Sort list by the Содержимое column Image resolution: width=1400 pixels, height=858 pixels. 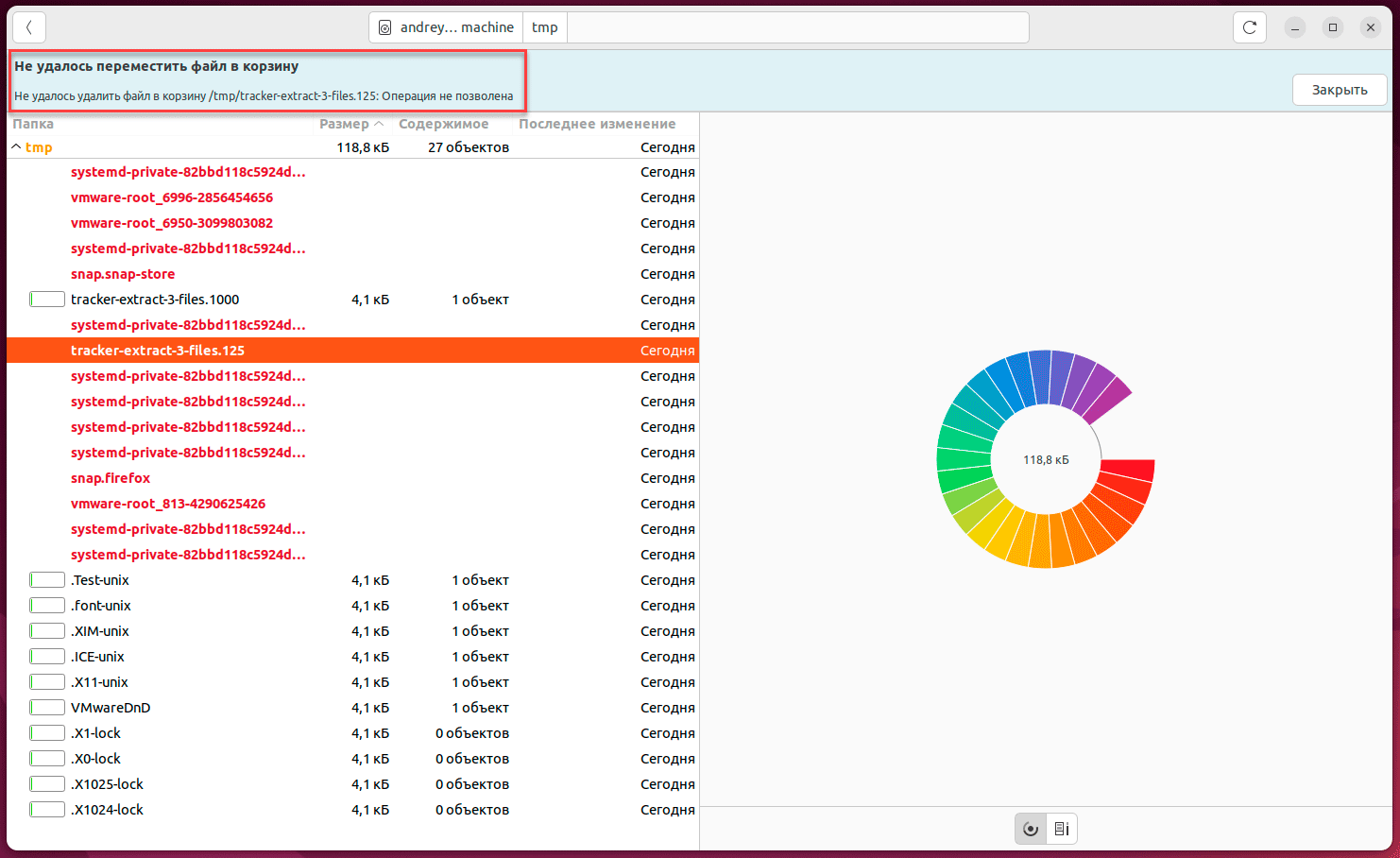(x=443, y=124)
